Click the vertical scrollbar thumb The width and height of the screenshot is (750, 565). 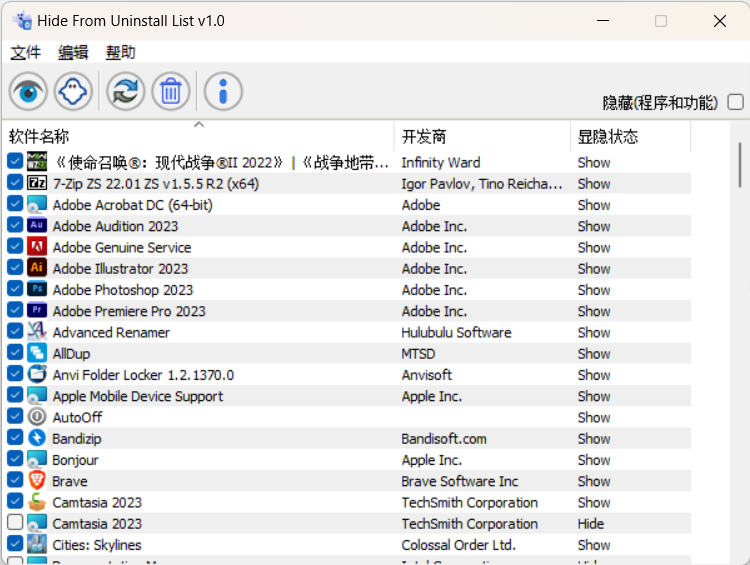[x=740, y=165]
